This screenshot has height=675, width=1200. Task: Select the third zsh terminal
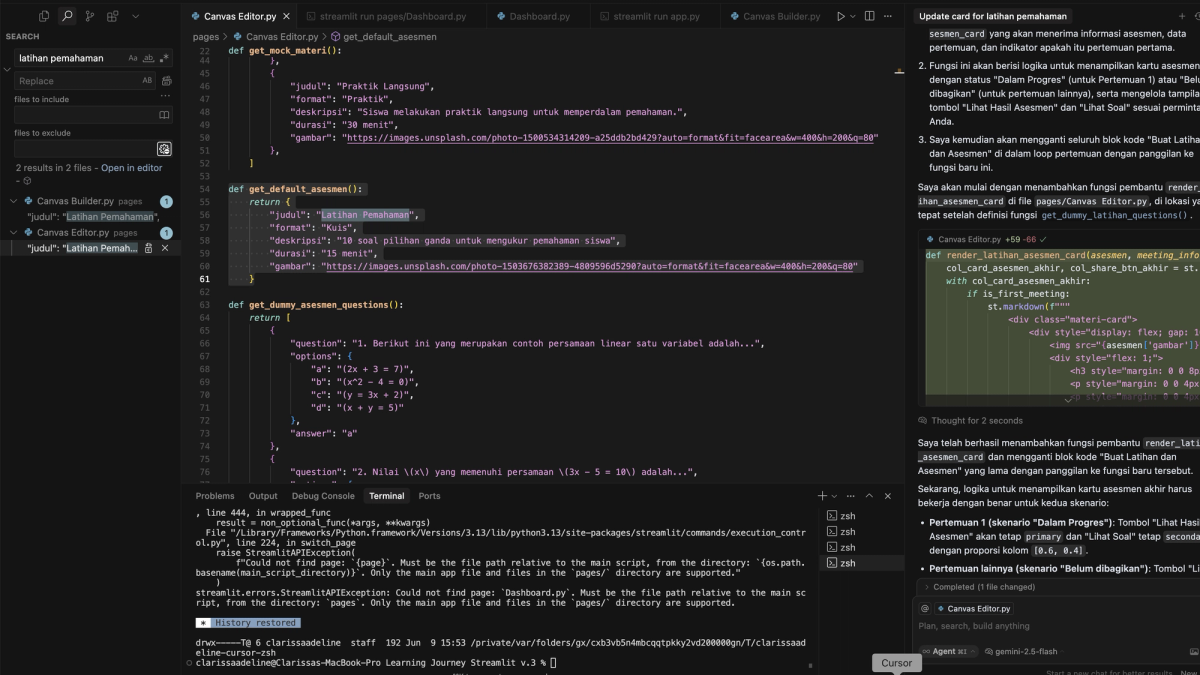[863, 547]
